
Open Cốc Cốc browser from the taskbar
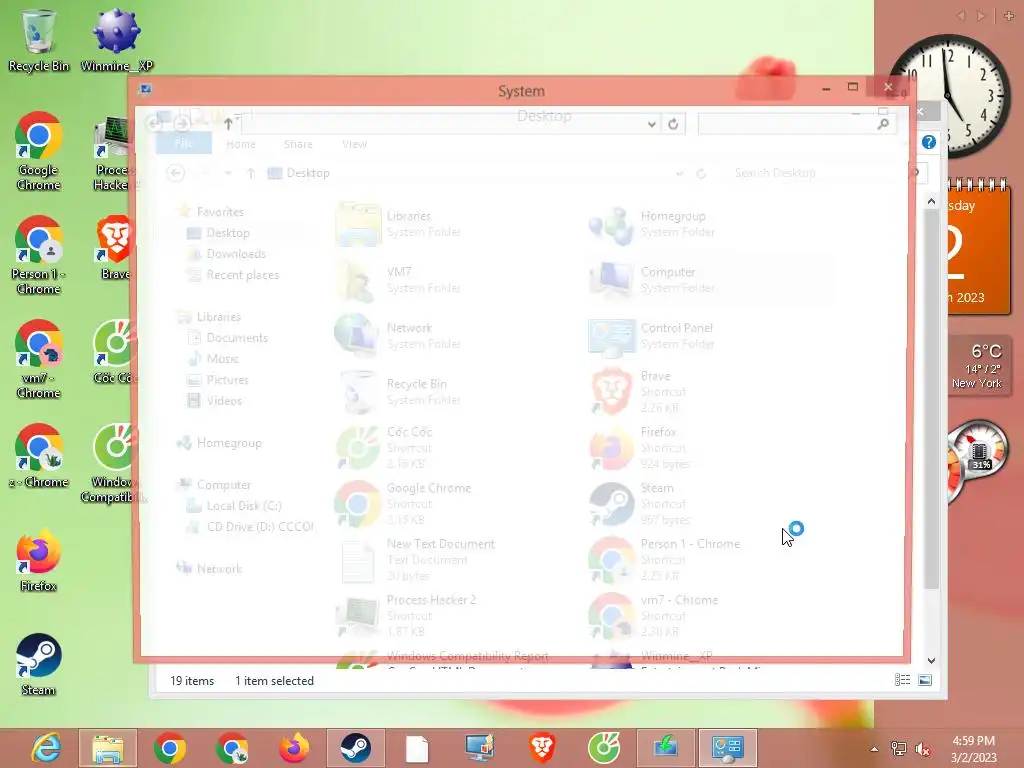(603, 748)
